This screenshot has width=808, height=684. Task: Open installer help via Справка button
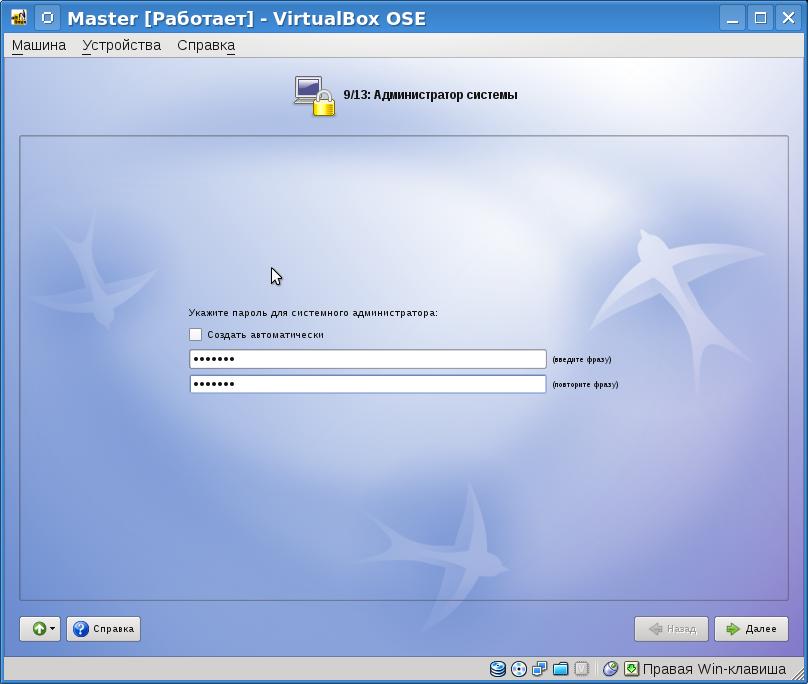point(103,629)
